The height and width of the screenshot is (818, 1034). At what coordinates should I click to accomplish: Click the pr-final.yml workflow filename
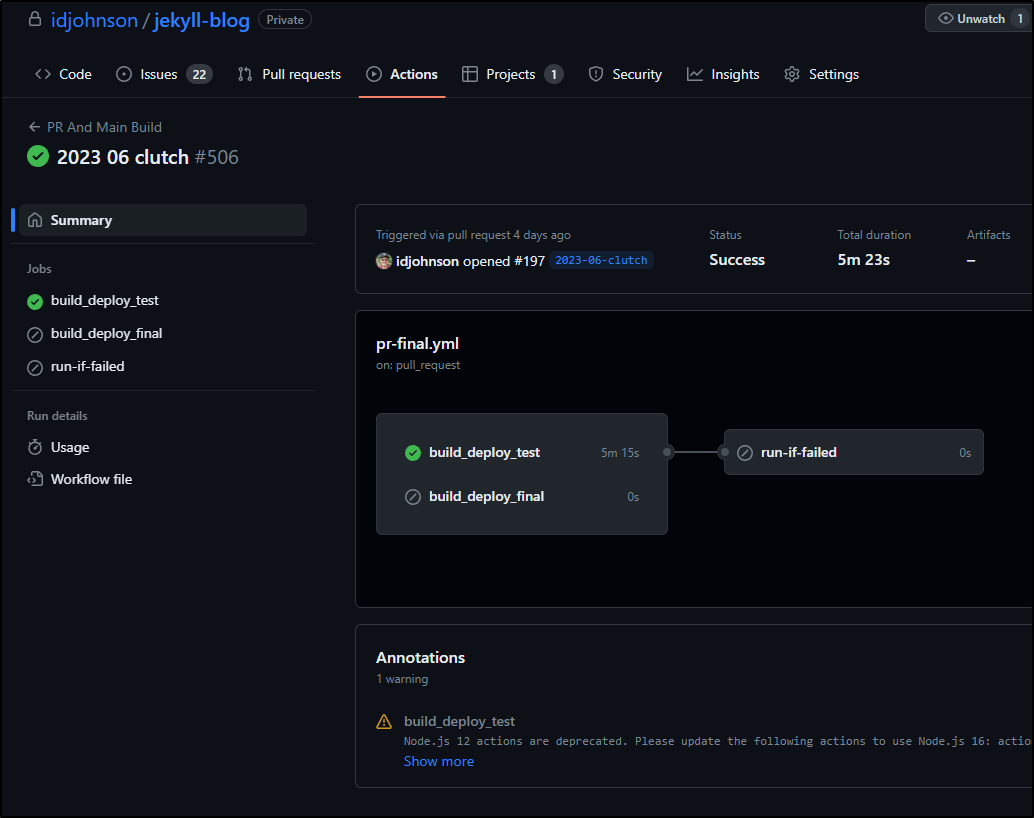417,344
